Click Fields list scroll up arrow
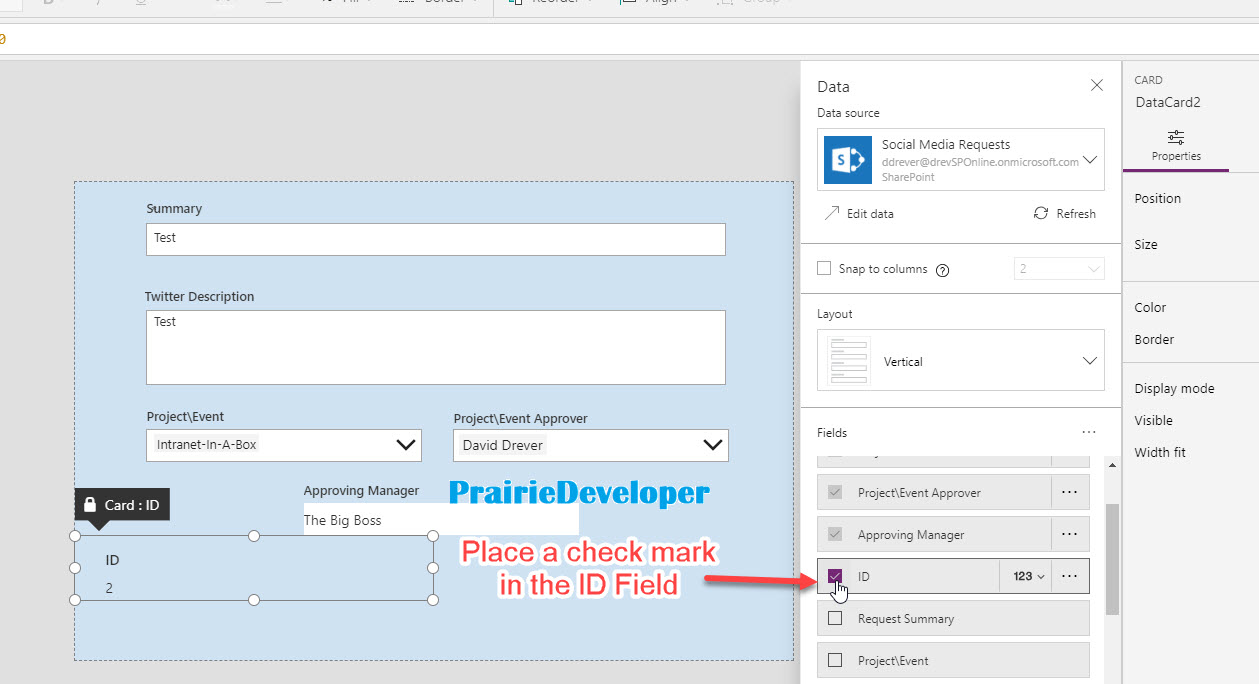The height and width of the screenshot is (684, 1259). coord(1111,465)
